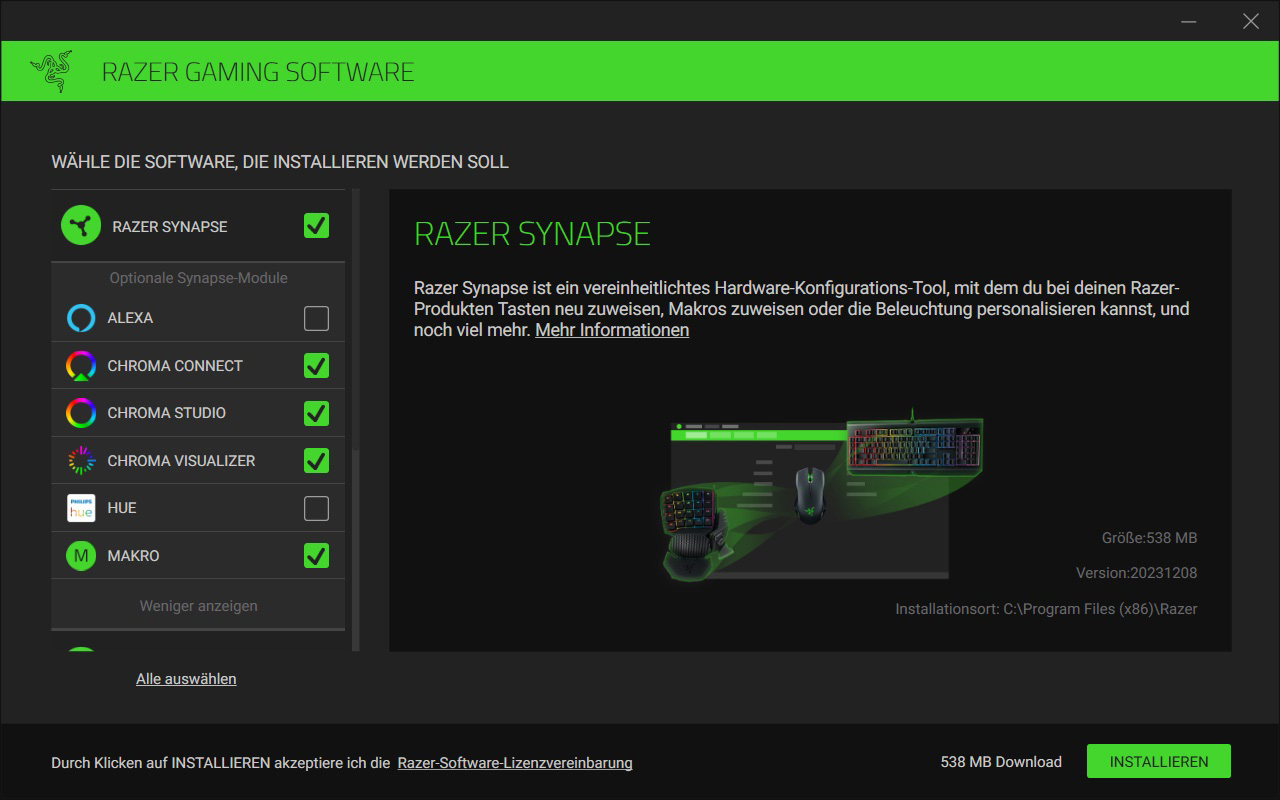Select the CHROMA VISUALIZER row label
Viewport: 1280px width, 800px height.
[181, 461]
